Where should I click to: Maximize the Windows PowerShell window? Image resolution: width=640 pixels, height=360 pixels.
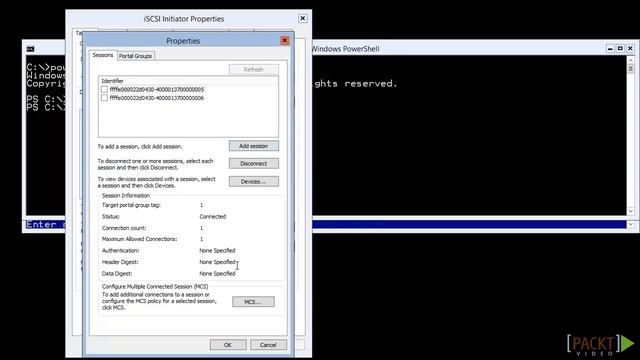[620, 49]
